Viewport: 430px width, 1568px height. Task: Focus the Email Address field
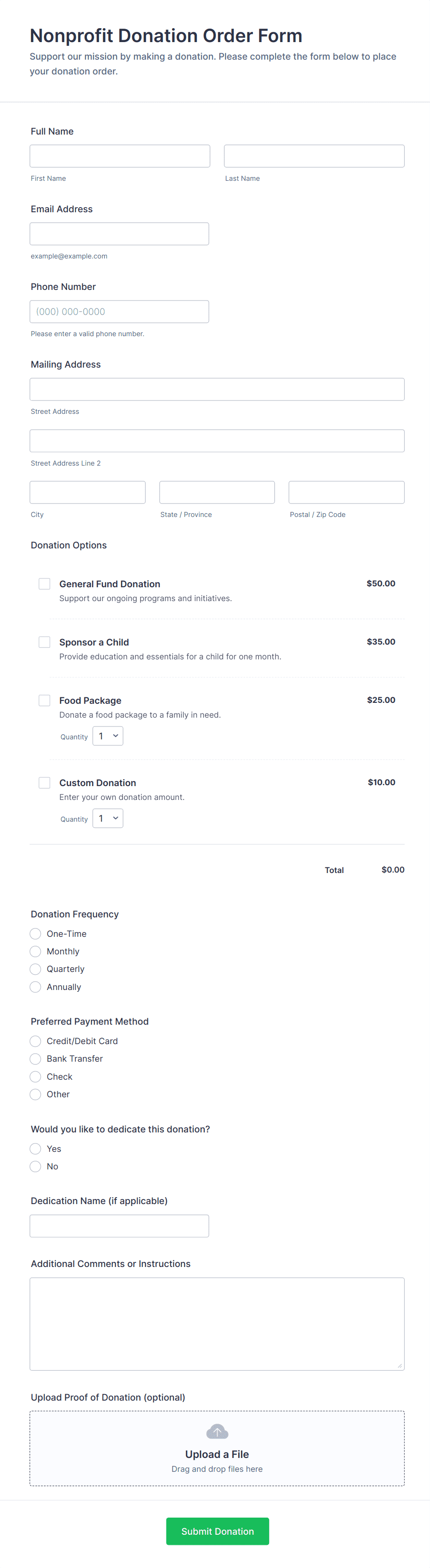click(119, 234)
